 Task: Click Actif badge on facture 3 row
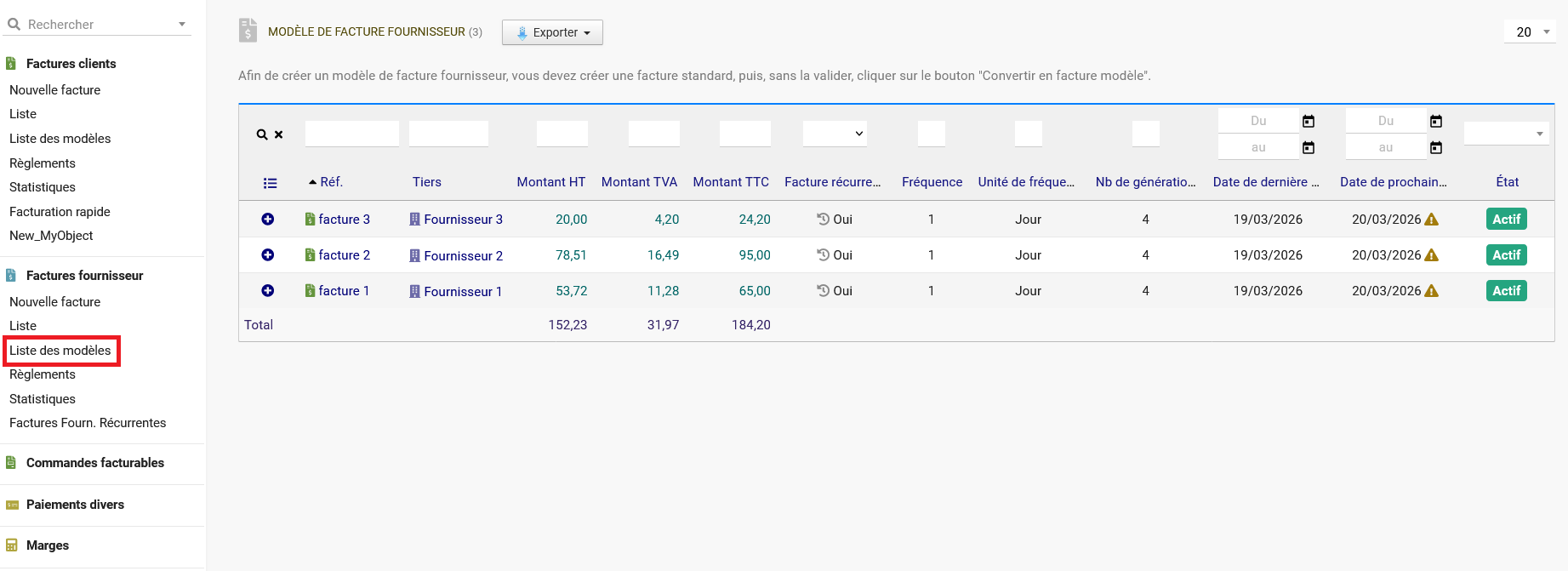(1506, 220)
